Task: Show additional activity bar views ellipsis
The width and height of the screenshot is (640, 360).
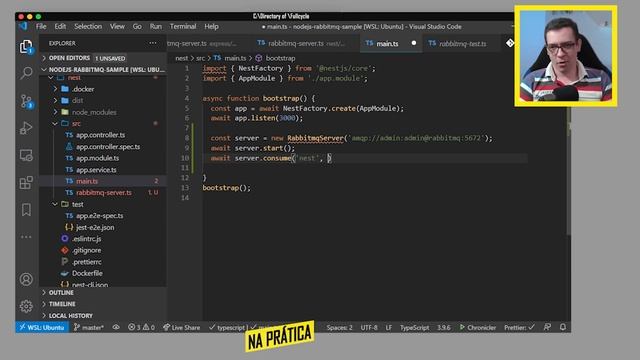Action: point(26,237)
